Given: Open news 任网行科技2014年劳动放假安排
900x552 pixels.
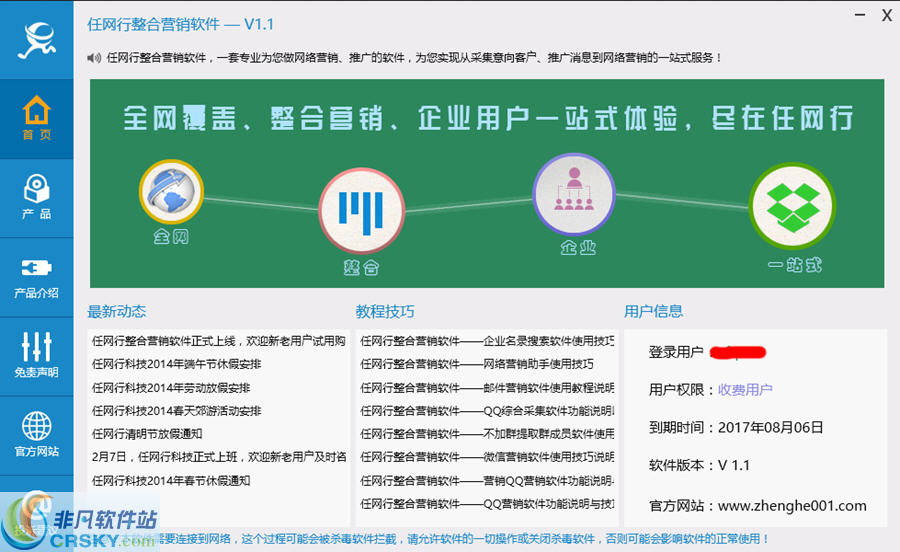Looking at the screenshot, I should point(171,388).
